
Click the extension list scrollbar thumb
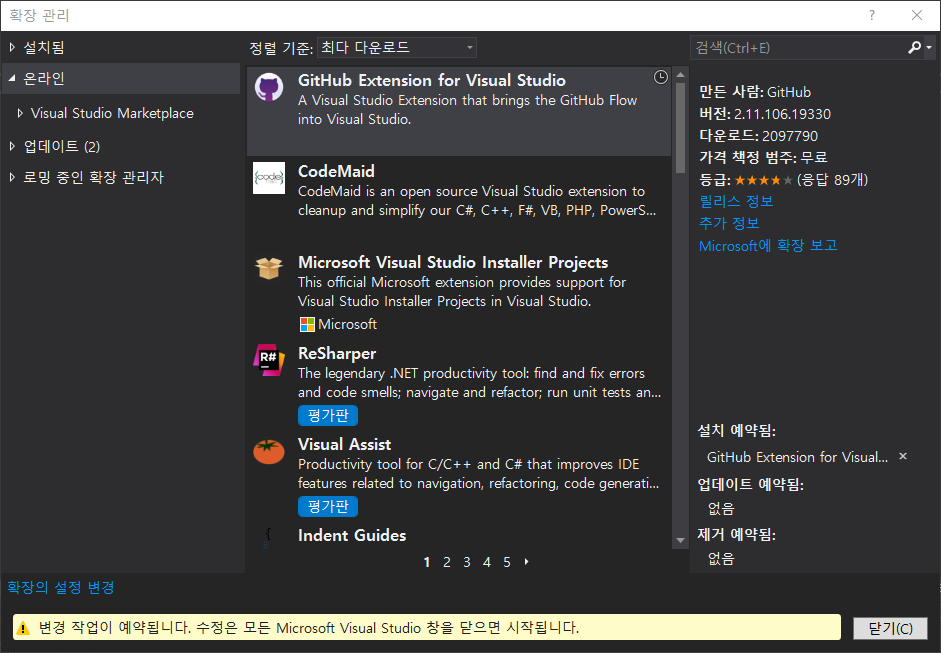[680, 128]
